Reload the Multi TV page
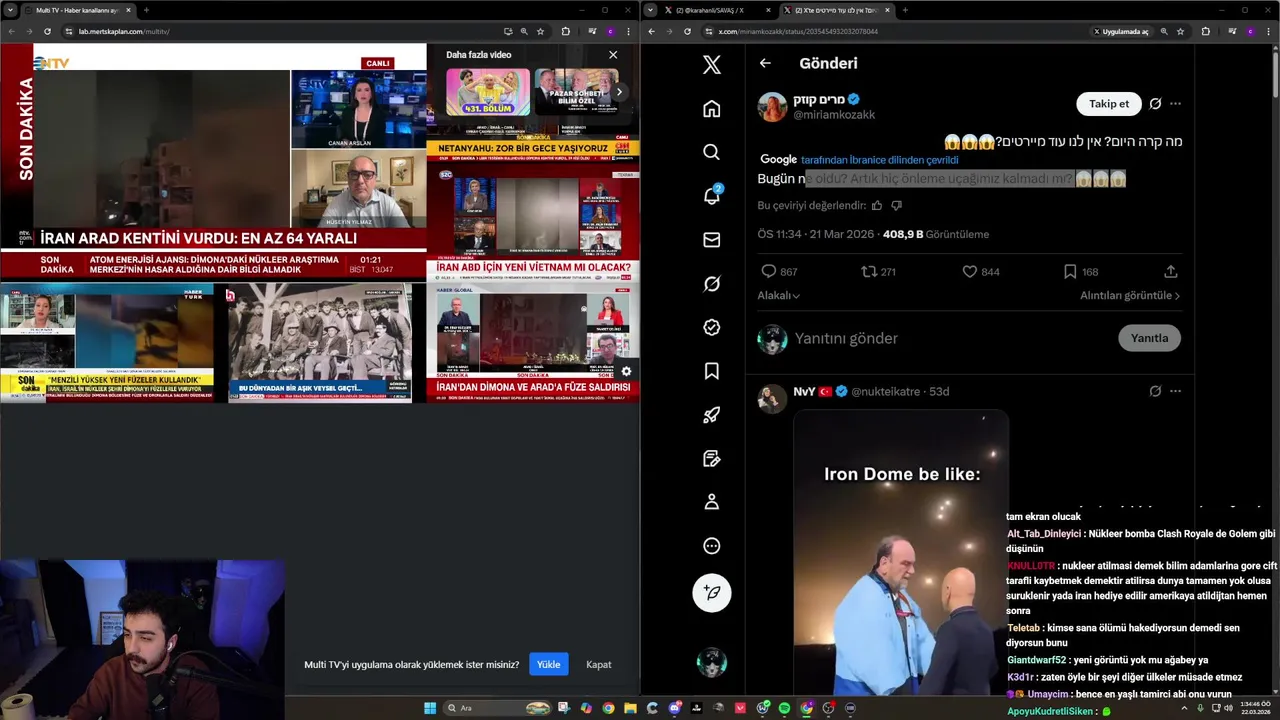Screen dimensions: 1280x720 [x=46, y=31]
